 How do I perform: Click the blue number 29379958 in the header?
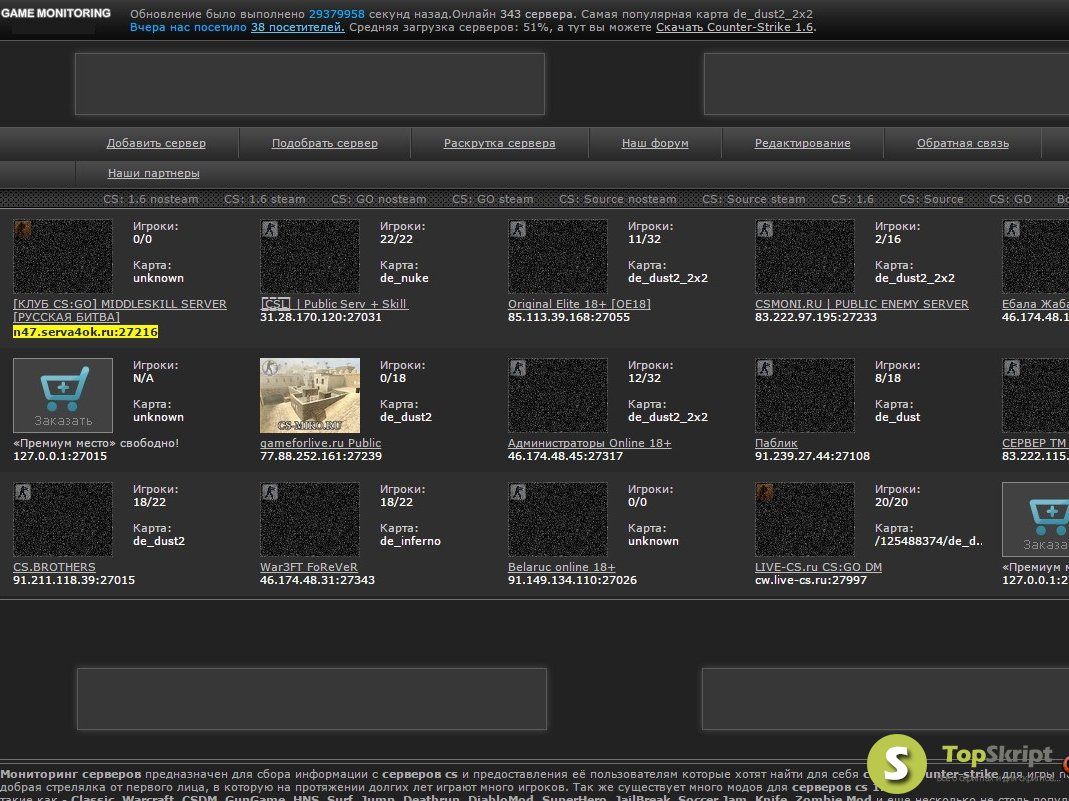pyautogui.click(x=337, y=14)
